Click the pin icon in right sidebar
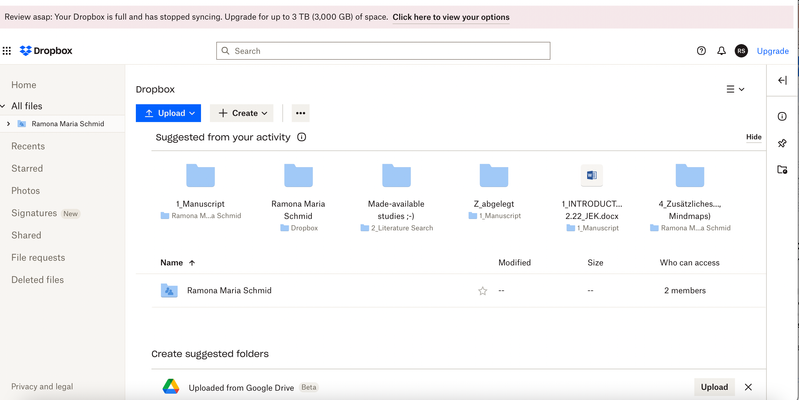The image size is (799, 400). coord(782,143)
